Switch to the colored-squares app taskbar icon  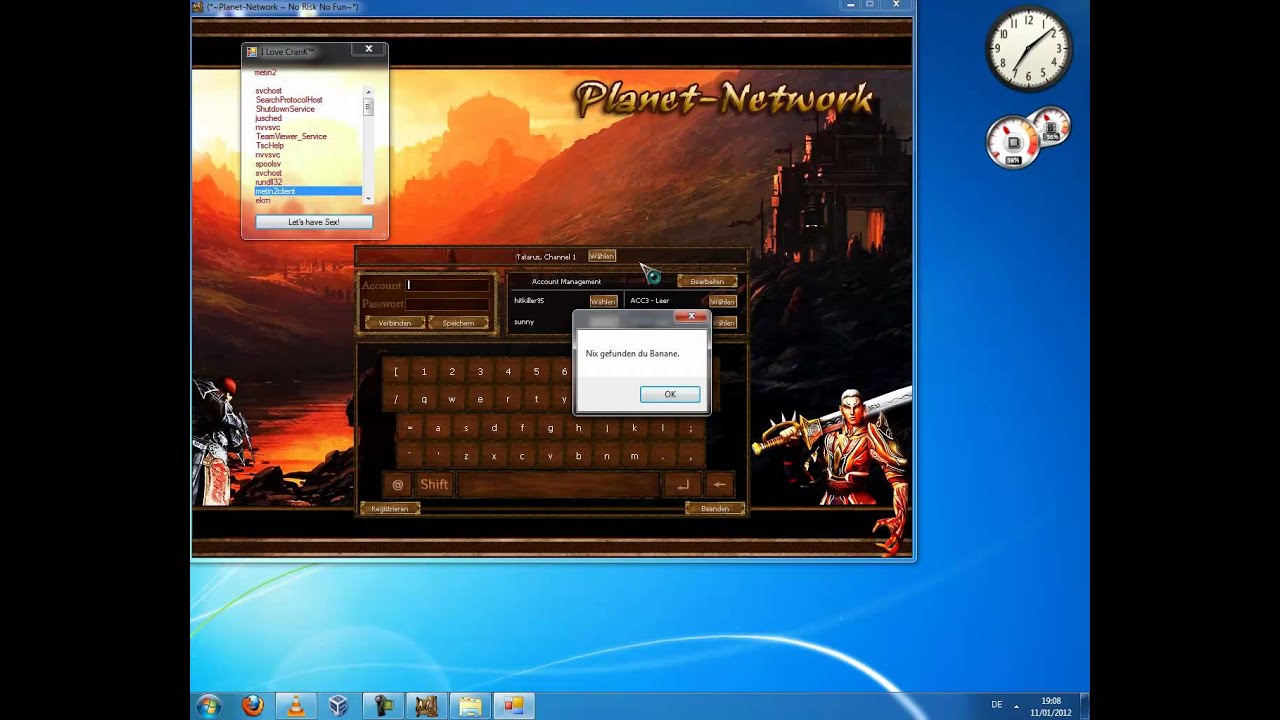(514, 705)
